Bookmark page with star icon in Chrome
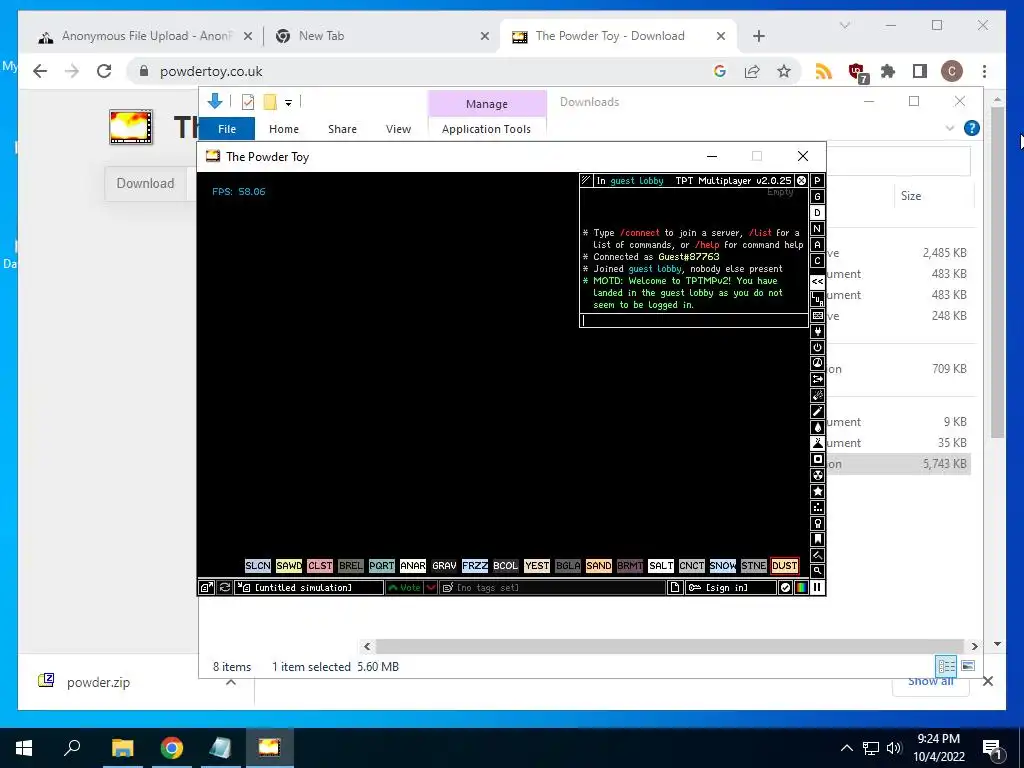Screen dimensions: 1024x768 784,71
